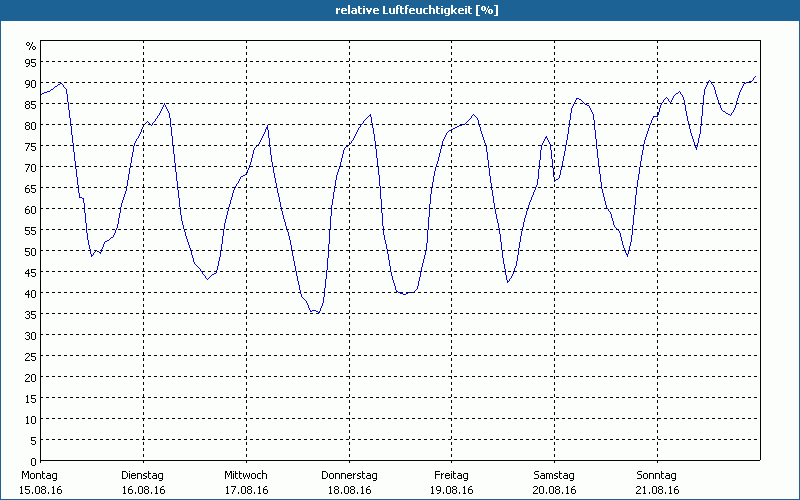Click the 'Freitag' day label
This screenshot has height=500, width=800.
[451, 475]
